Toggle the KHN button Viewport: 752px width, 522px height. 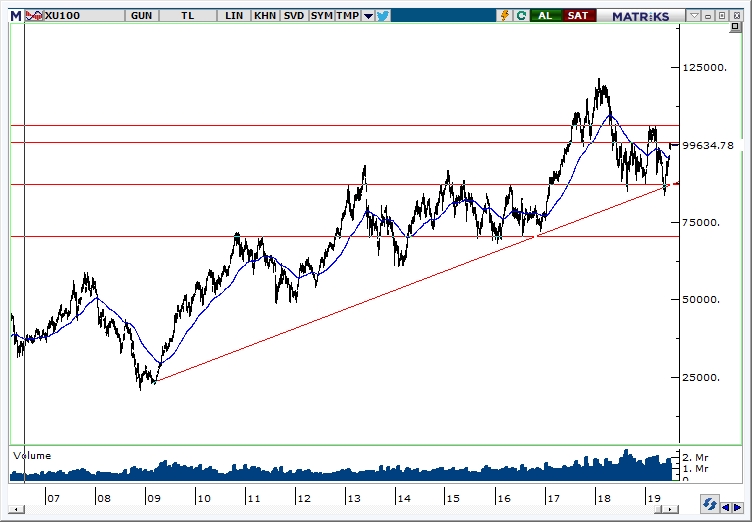coord(265,16)
